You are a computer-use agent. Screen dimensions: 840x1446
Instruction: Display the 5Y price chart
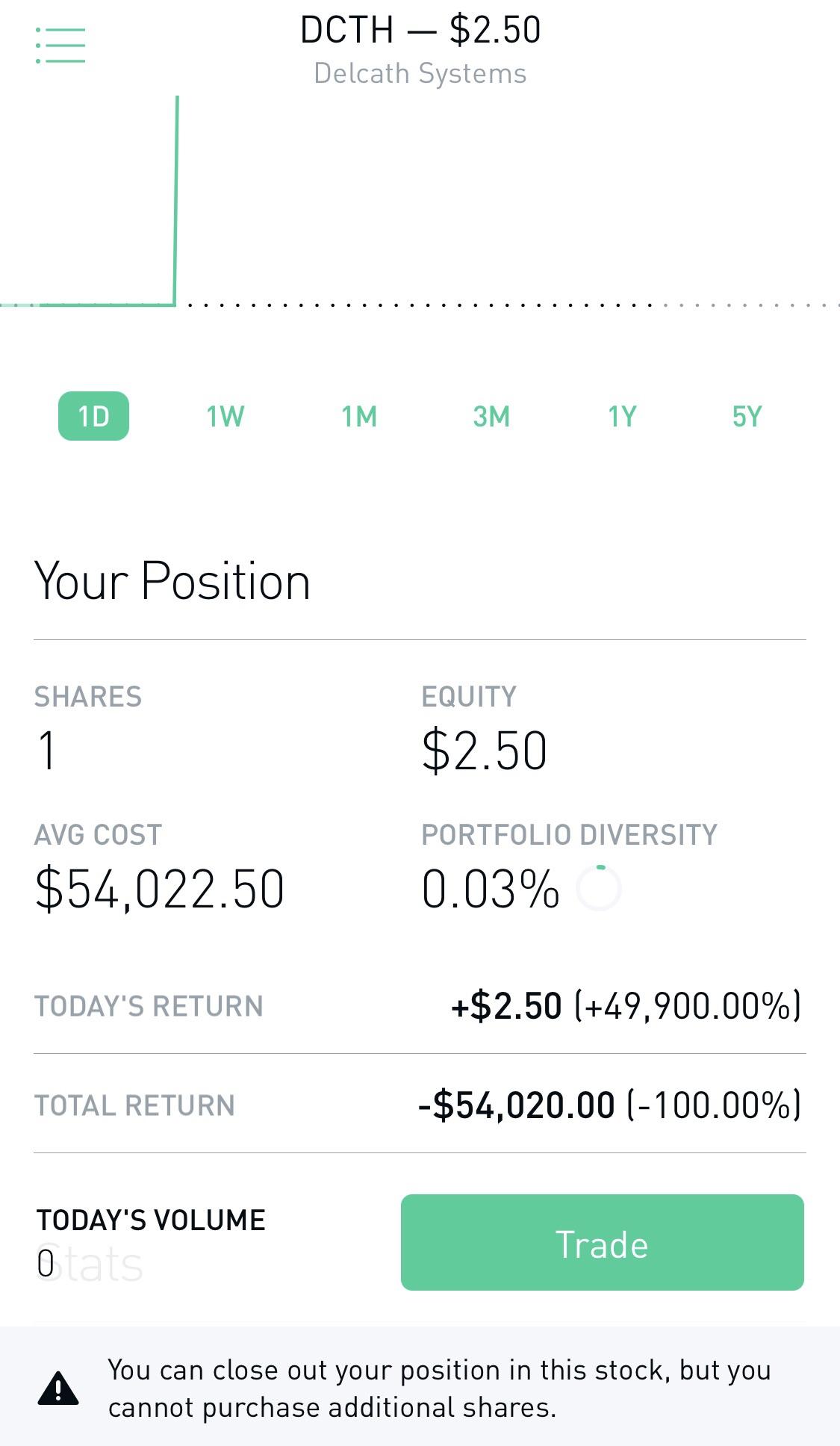click(x=747, y=416)
